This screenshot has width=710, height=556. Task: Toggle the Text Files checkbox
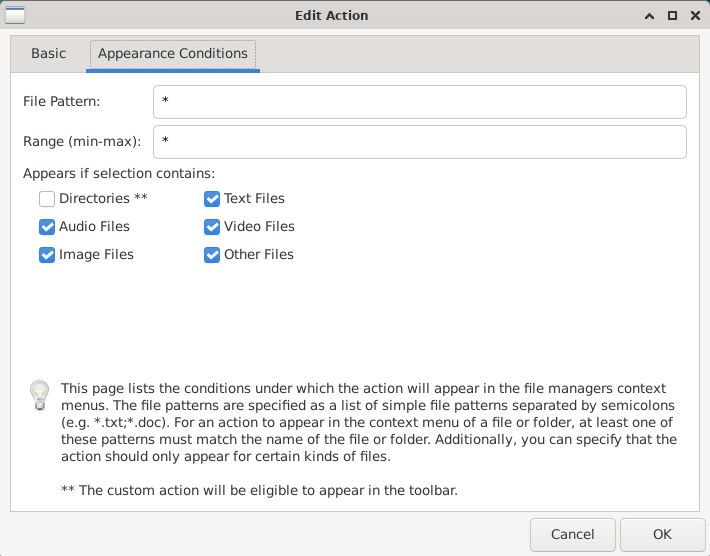[x=212, y=199]
